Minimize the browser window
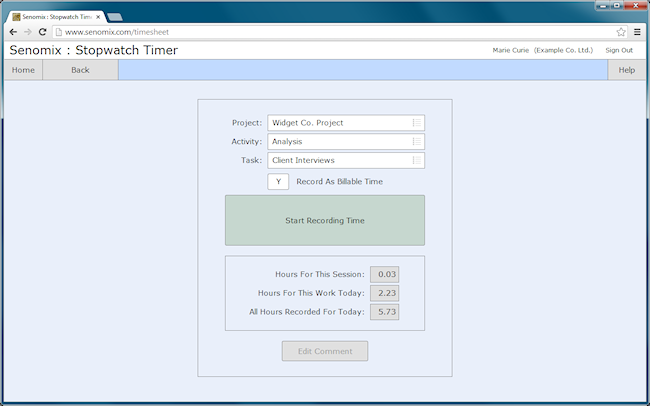 pyautogui.click(x=603, y=5)
